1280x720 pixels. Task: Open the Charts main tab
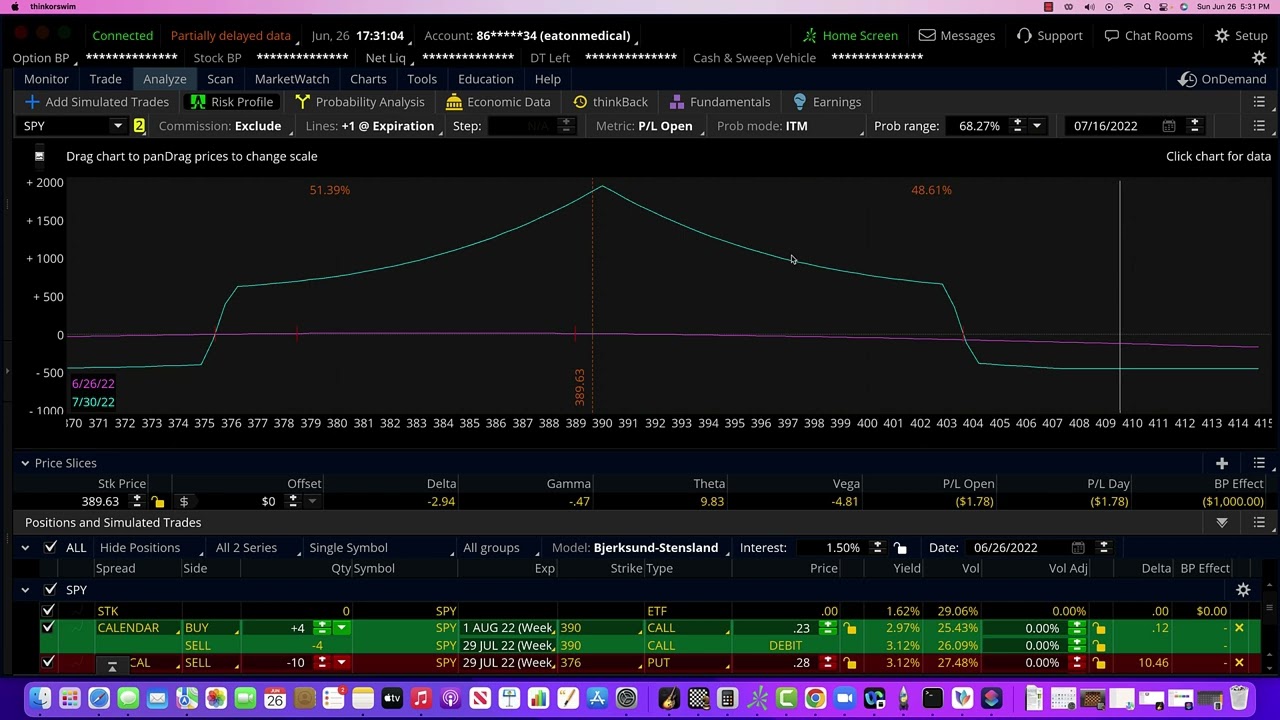[x=368, y=79]
